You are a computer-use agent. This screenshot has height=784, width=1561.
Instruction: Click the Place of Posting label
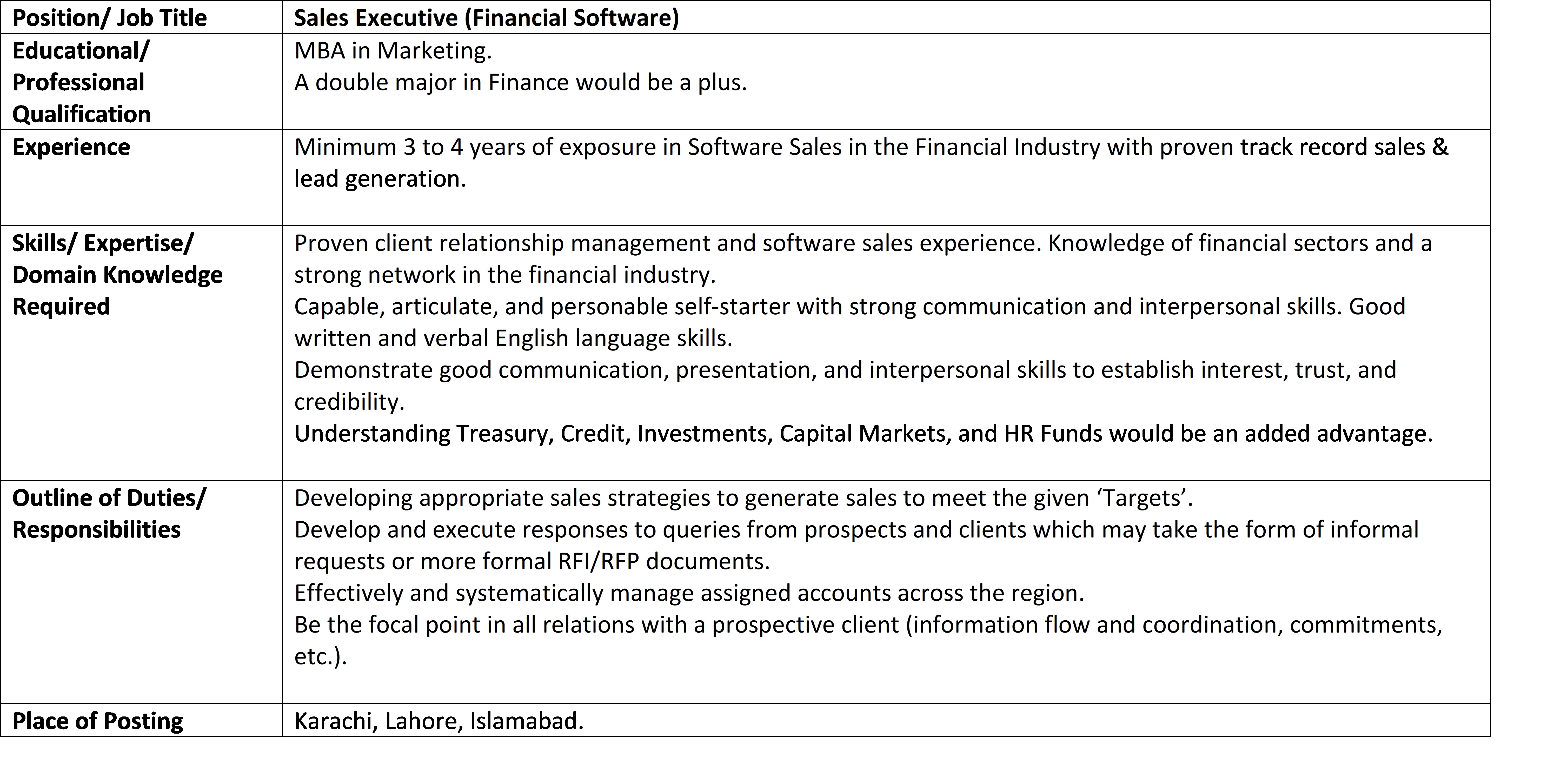[98, 721]
